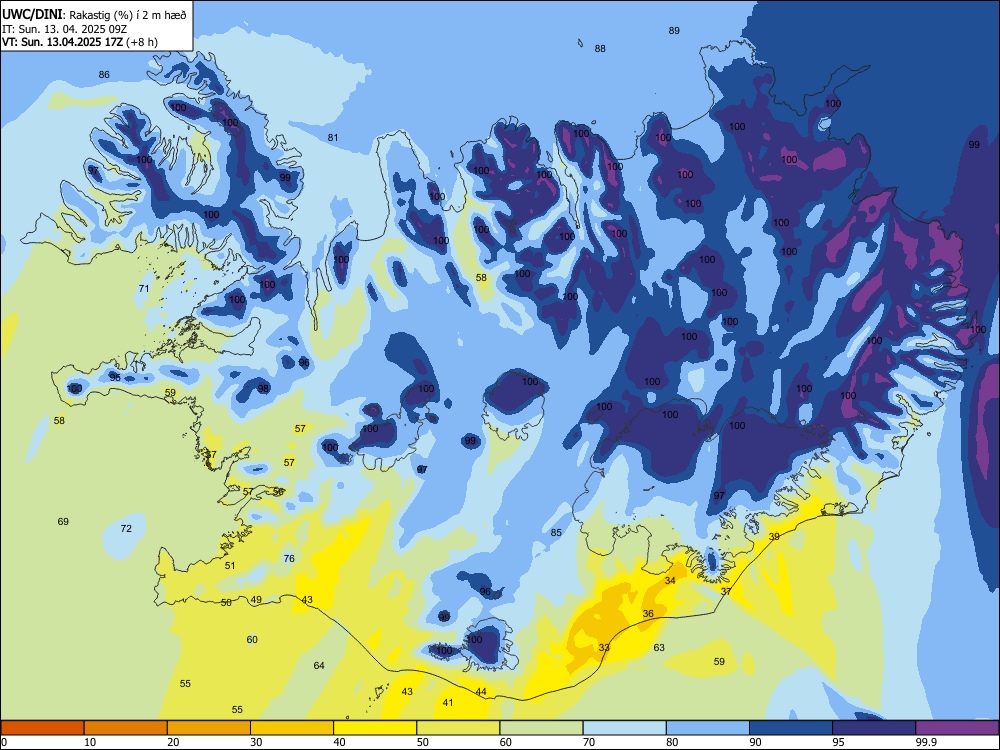Pick the 60–70 pale green legend swatch
The width and height of the screenshot is (1000, 750).
(x=541, y=728)
